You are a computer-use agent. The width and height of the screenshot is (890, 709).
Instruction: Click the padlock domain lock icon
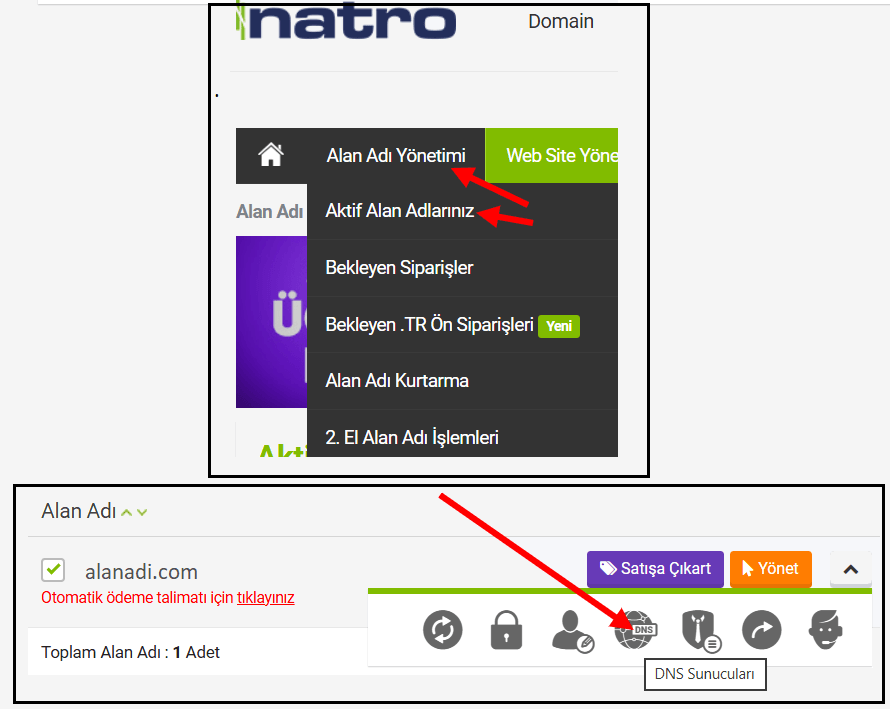(506, 630)
